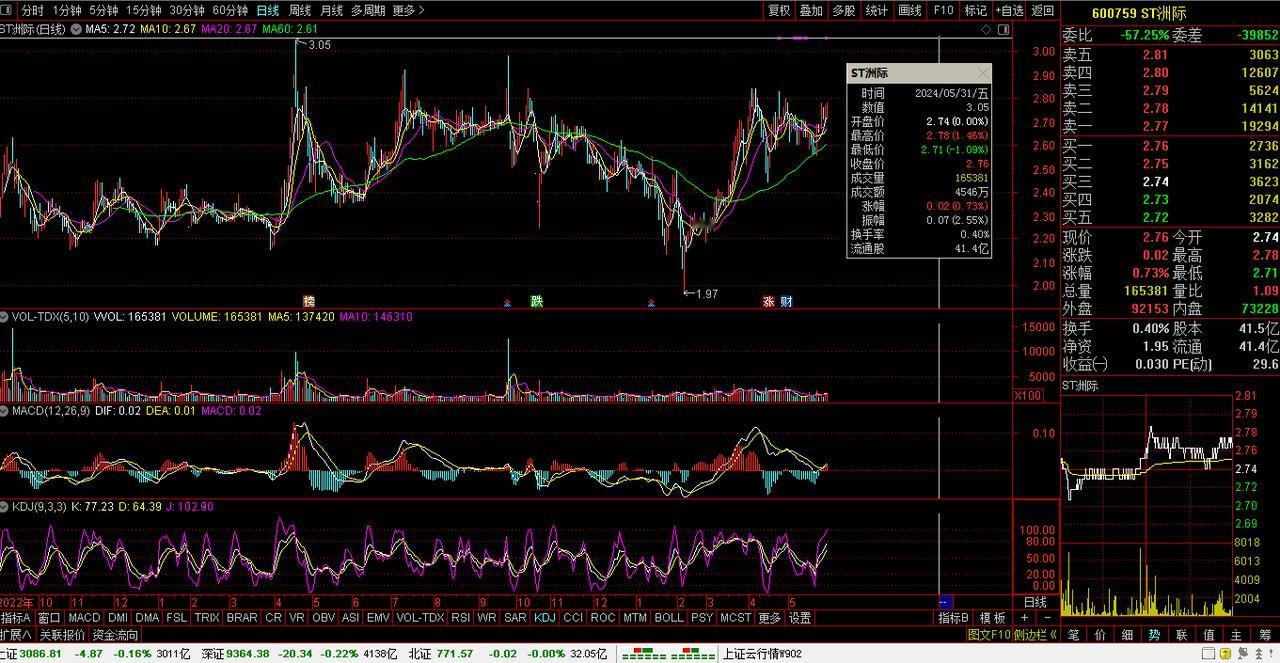Screen dimensions: 1280x663
Task: Click the 多股 multi-stock button
Action: [844, 10]
